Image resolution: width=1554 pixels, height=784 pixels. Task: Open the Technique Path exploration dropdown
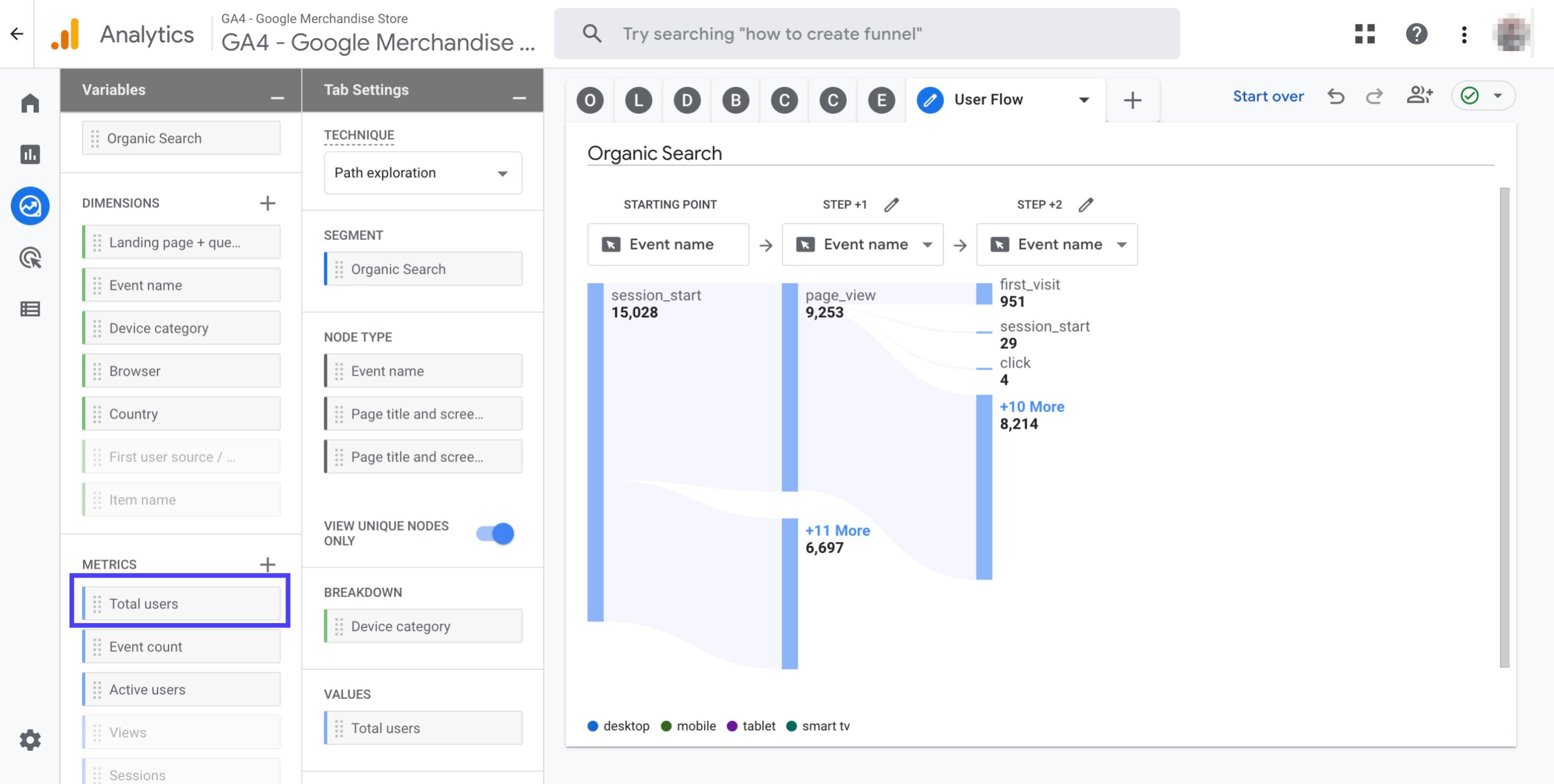422,173
